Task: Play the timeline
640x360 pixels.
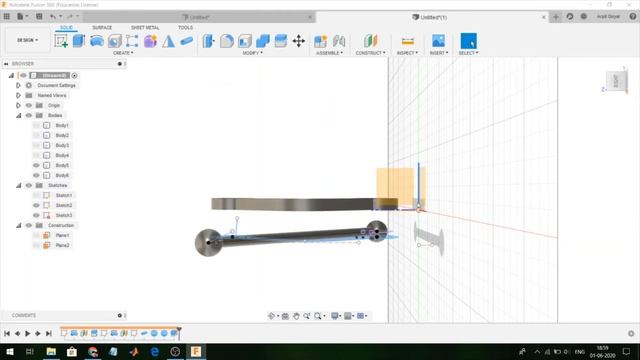Action: pos(27,333)
